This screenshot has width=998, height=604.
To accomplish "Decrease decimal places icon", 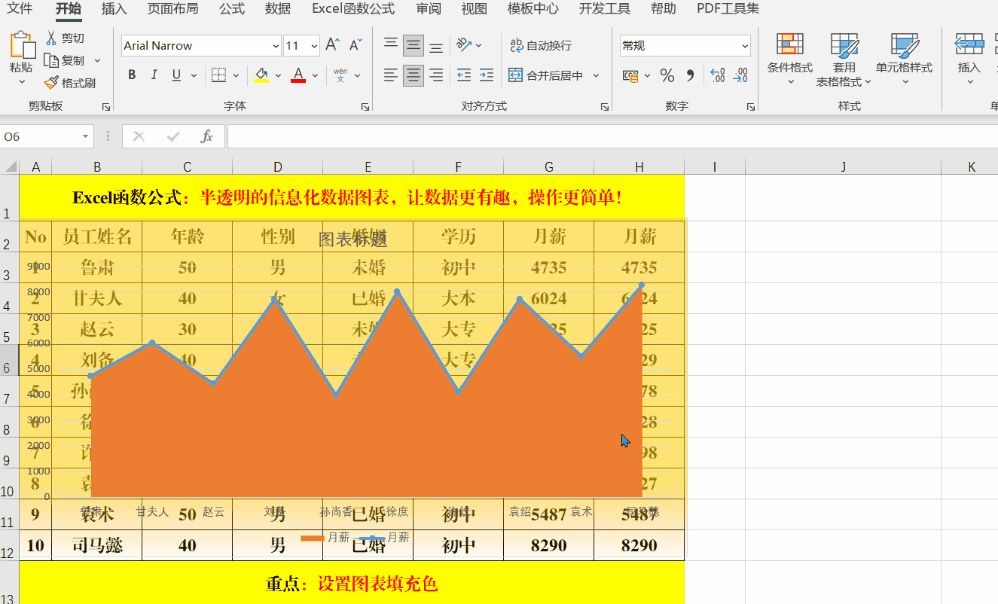I will 740,76.
